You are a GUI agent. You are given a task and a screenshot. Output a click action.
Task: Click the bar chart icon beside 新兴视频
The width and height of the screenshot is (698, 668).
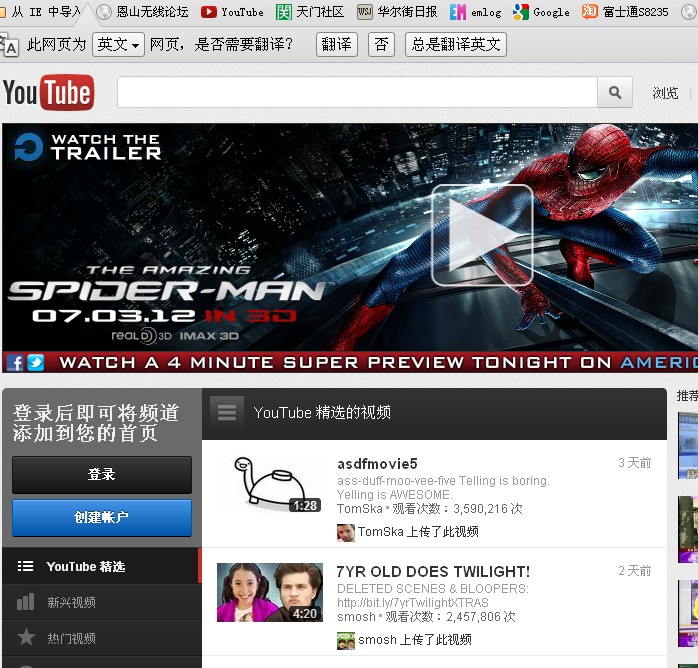25,602
